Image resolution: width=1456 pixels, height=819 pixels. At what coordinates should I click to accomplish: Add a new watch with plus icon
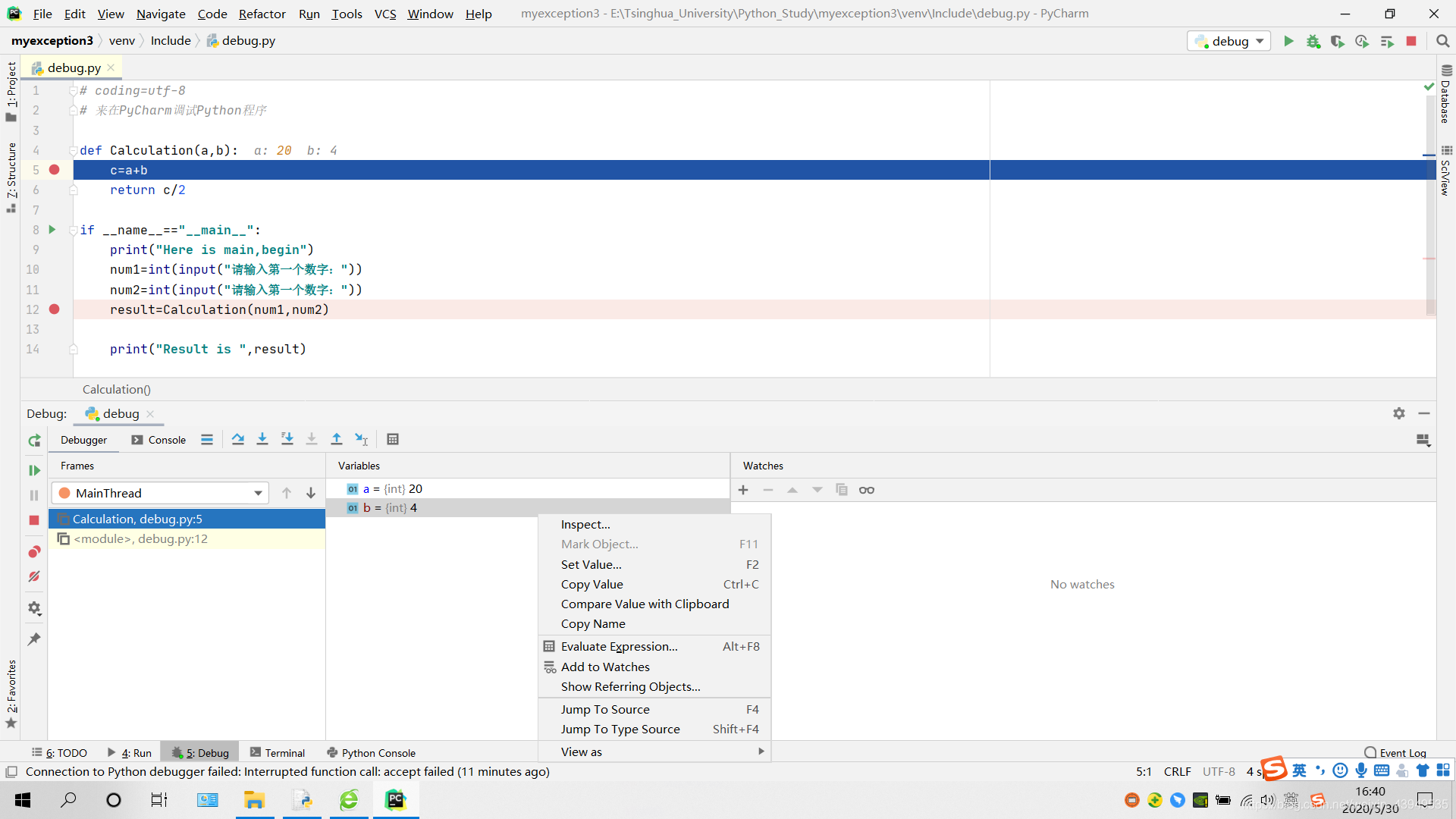[743, 490]
